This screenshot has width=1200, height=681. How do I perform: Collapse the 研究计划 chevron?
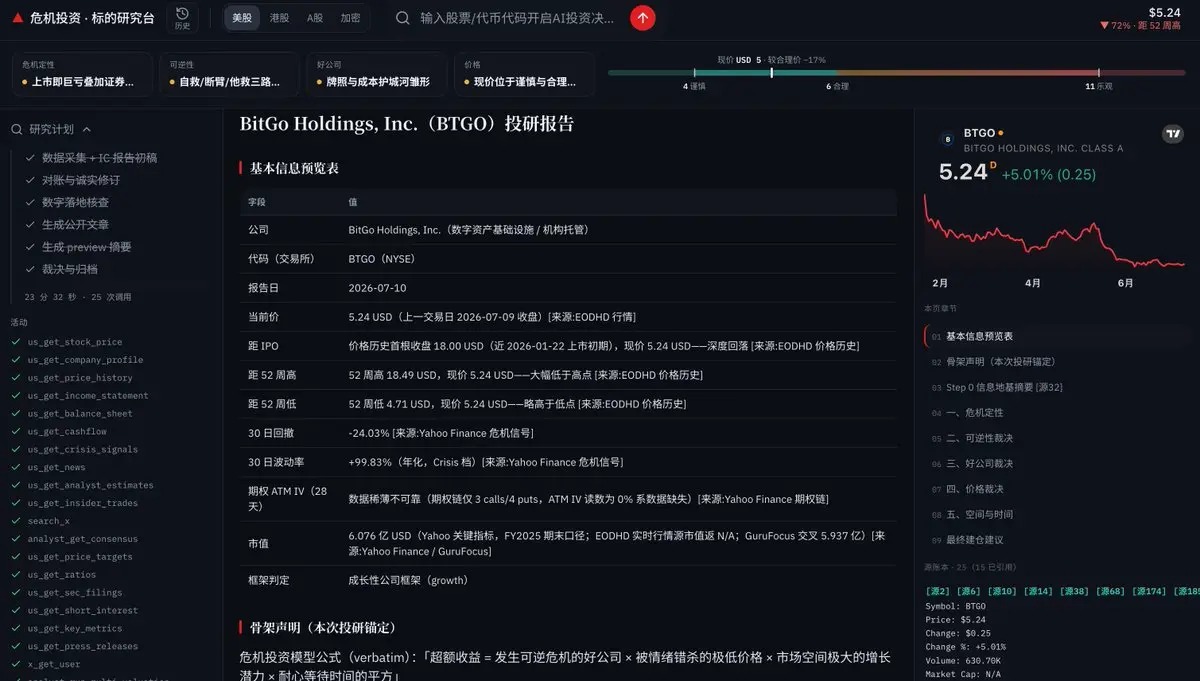pyautogui.click(x=86, y=129)
